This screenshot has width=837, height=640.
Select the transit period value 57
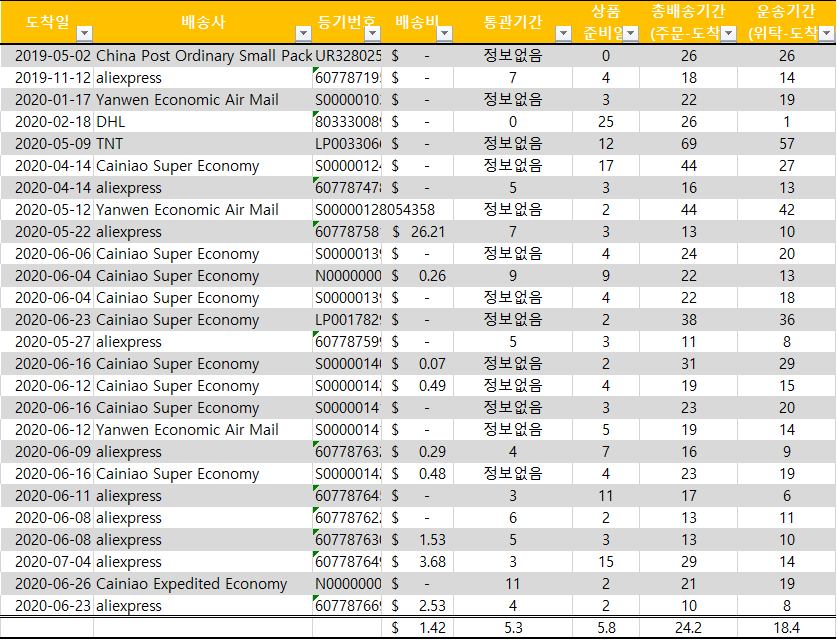coord(787,144)
